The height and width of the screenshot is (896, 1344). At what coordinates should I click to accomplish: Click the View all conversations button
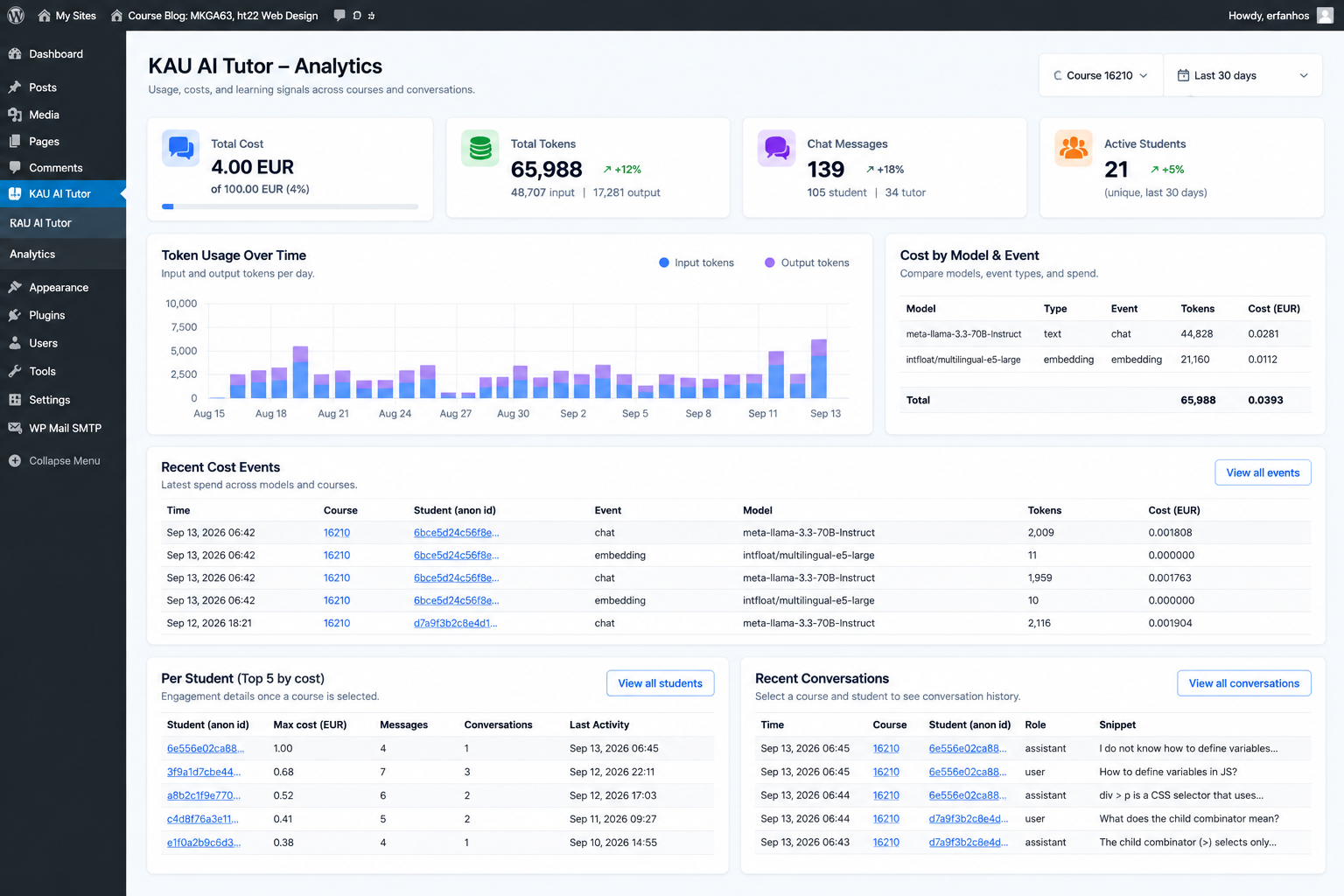tap(1244, 683)
